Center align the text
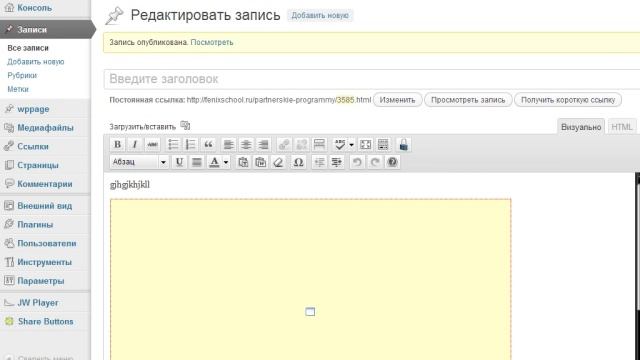The width and height of the screenshot is (640, 360). (246, 144)
